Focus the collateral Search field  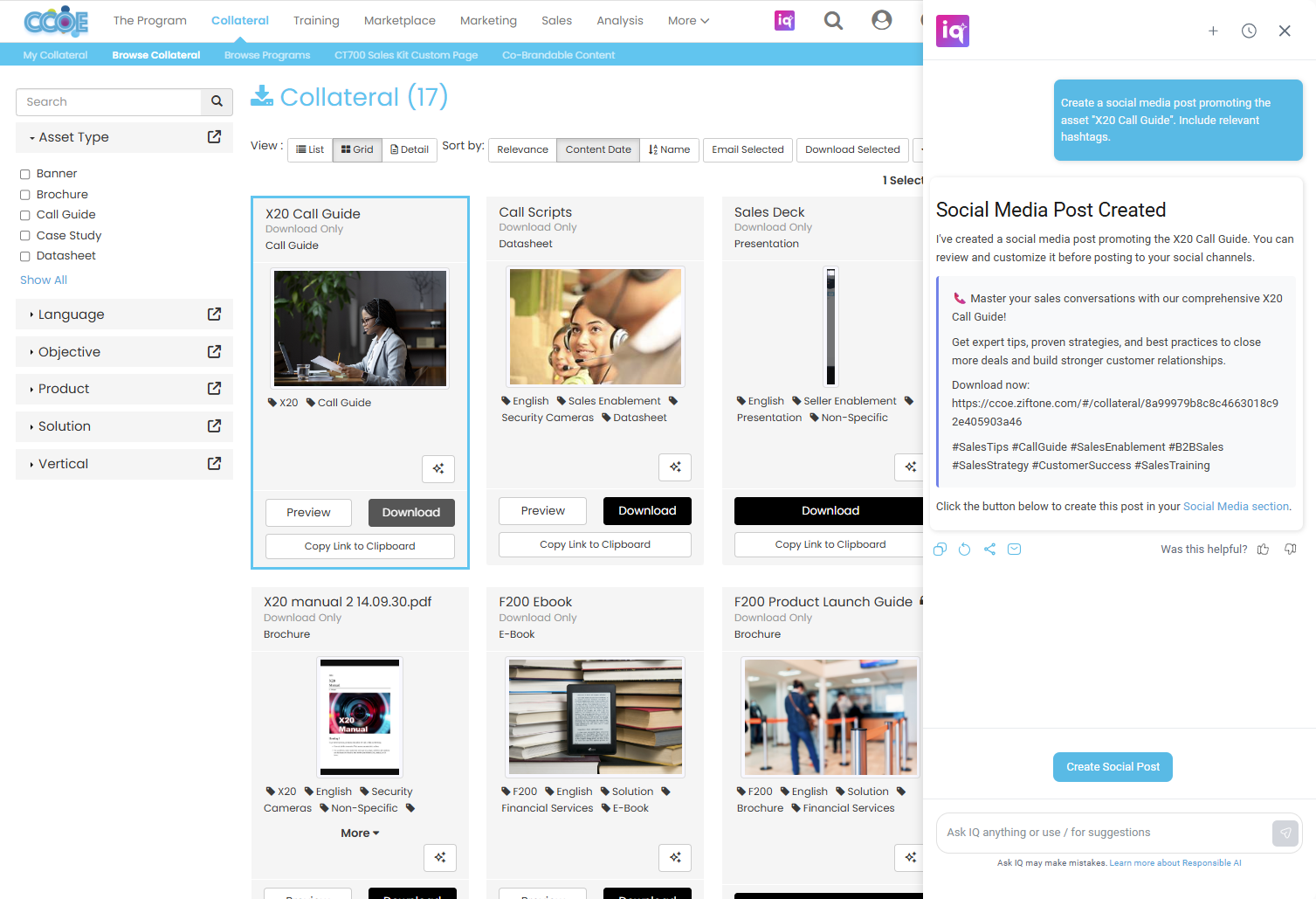tap(109, 102)
